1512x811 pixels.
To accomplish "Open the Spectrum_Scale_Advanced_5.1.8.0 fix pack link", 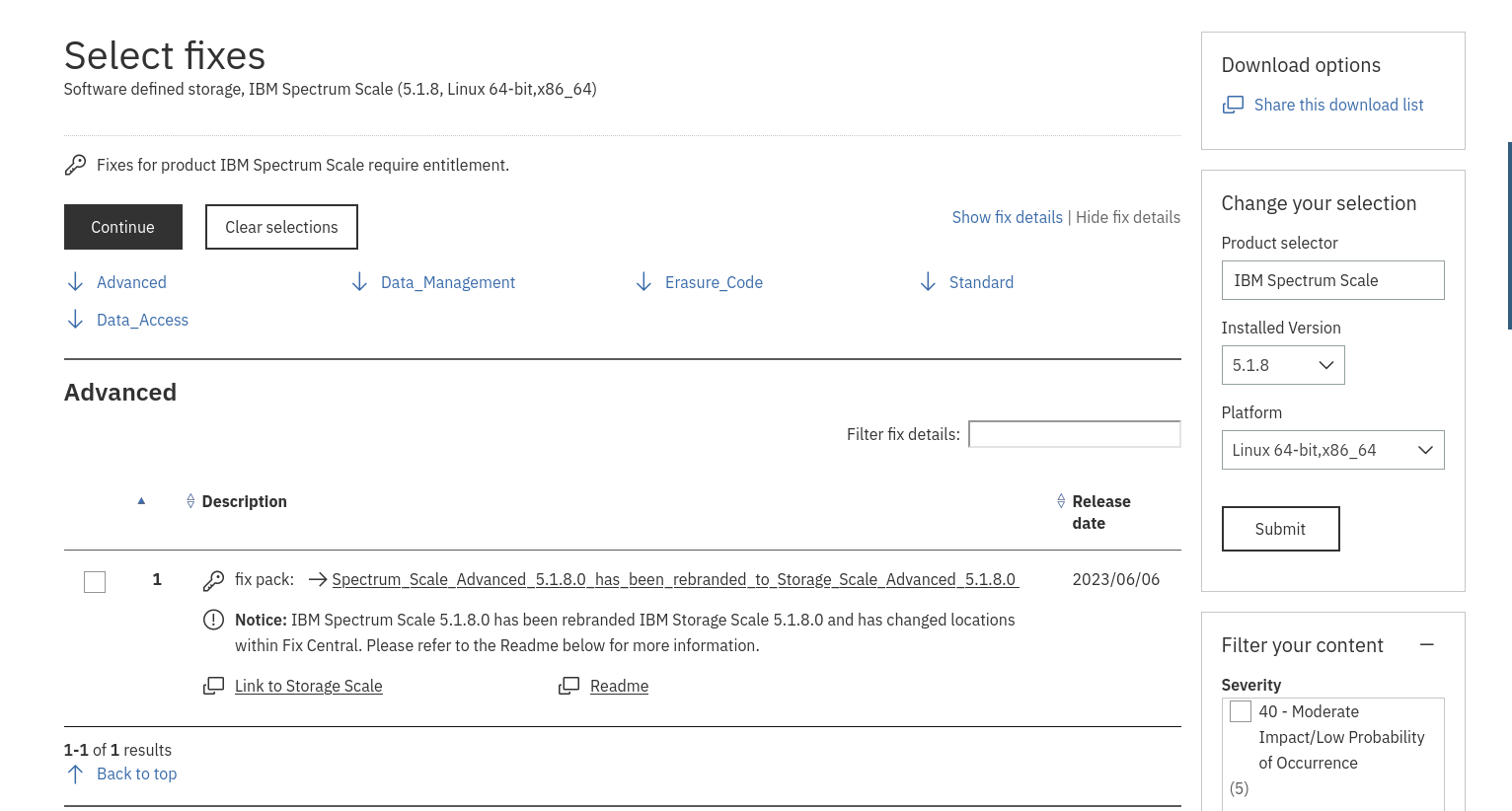I will (x=675, y=579).
